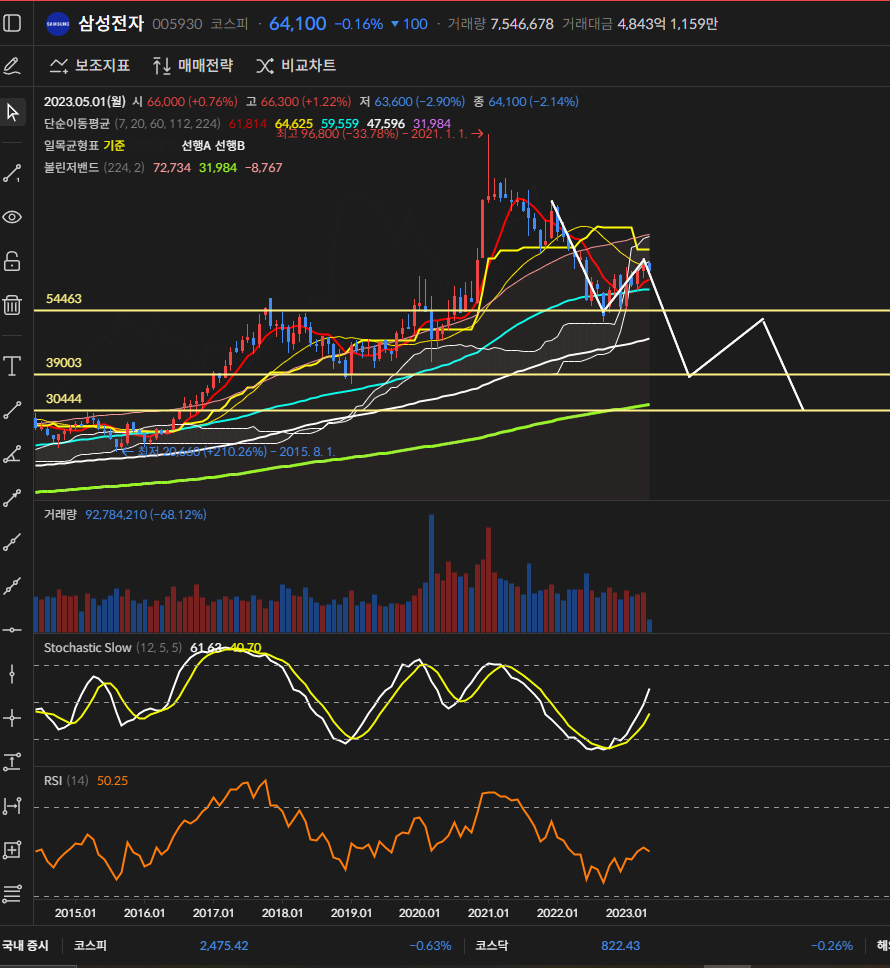The image size is (890, 968).
Task: Click the 삼성전자 stock name
Action: [x=111, y=23]
